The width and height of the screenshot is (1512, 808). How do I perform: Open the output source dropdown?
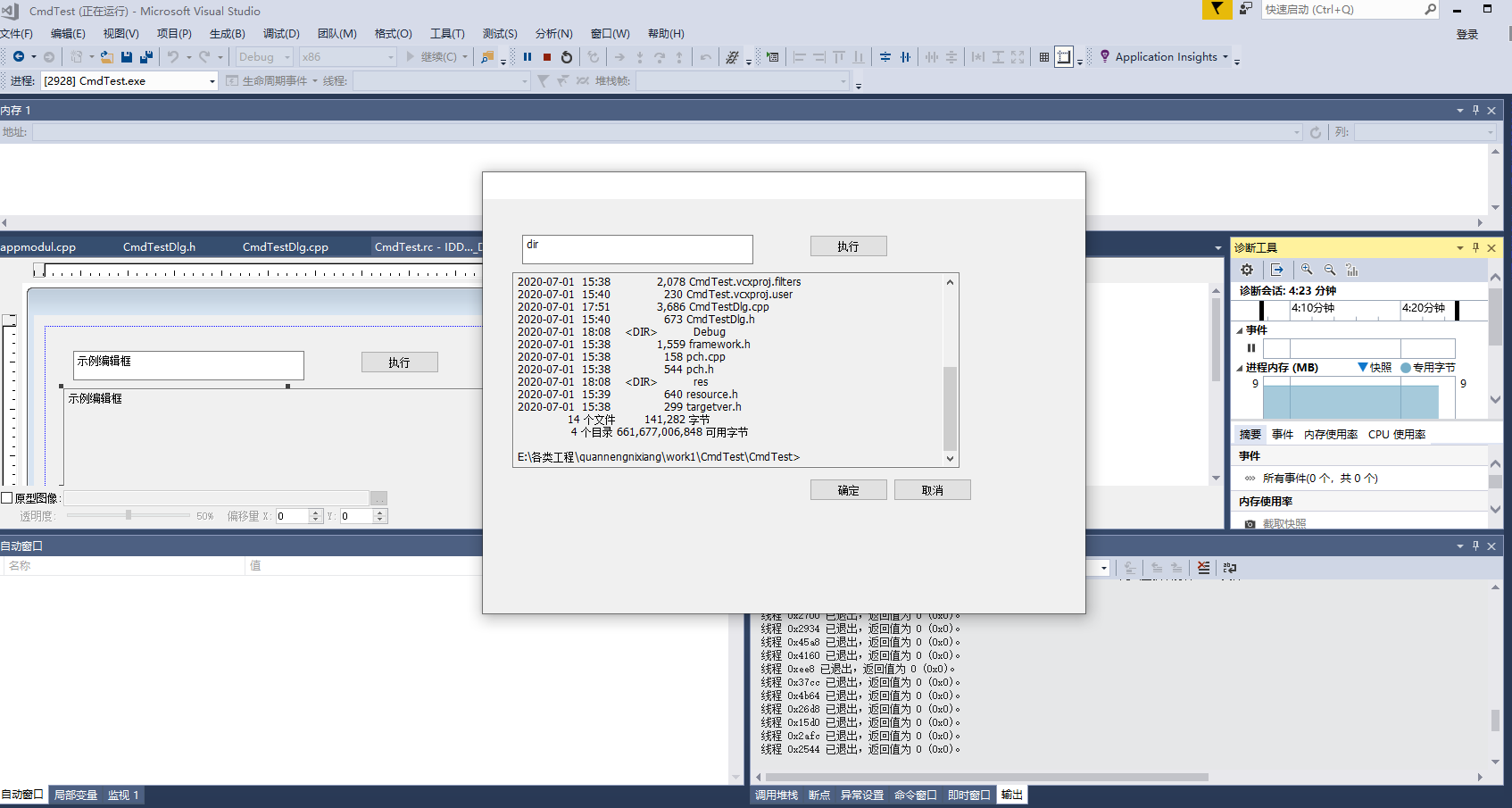pyautogui.click(x=1104, y=568)
